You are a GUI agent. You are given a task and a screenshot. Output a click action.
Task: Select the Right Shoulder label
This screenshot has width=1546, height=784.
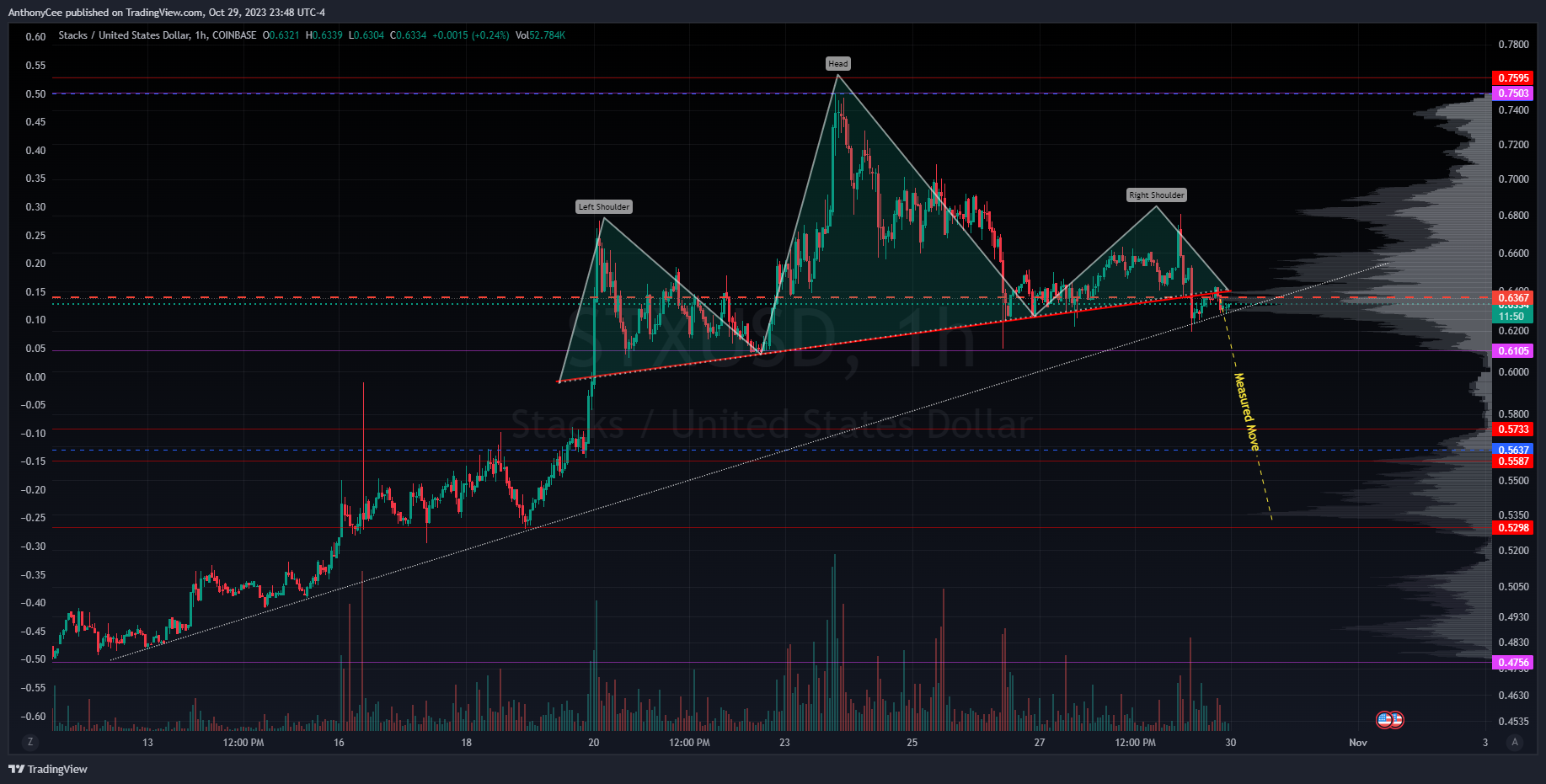pyautogui.click(x=1157, y=195)
